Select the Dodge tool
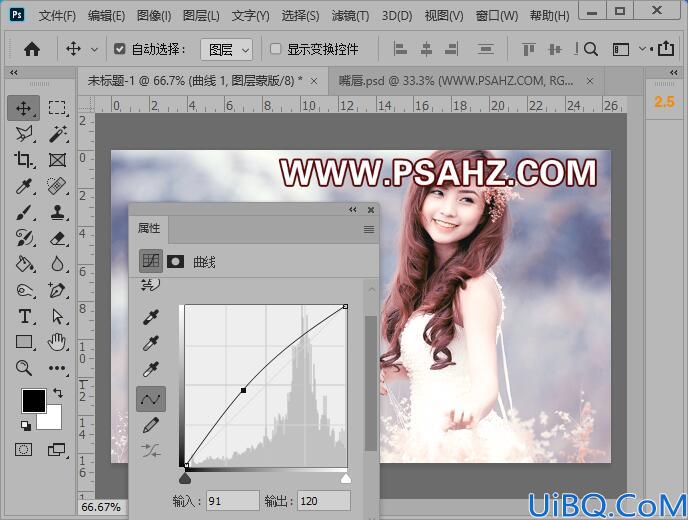 pos(24,290)
